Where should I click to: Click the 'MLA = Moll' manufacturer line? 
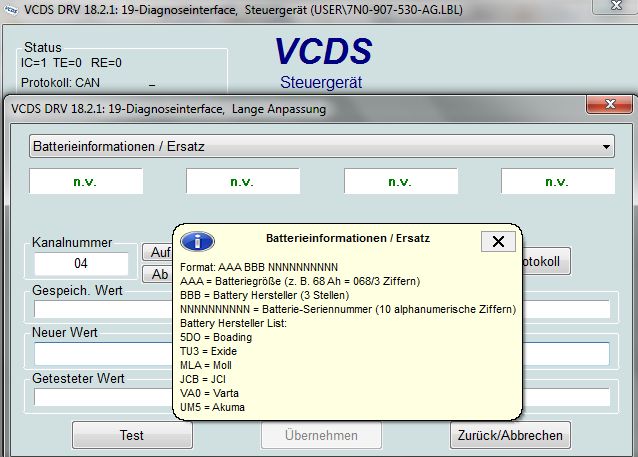point(205,365)
